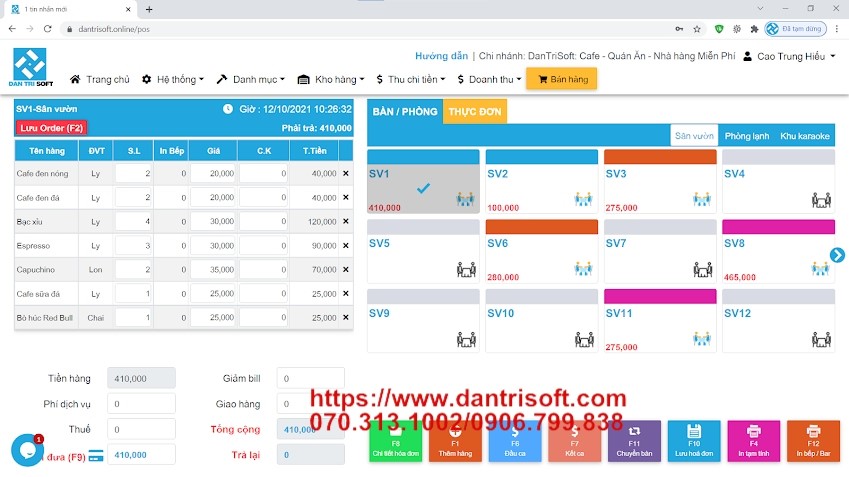The height and width of the screenshot is (477, 849).
Task: Select table SV2
Action: tap(541, 181)
